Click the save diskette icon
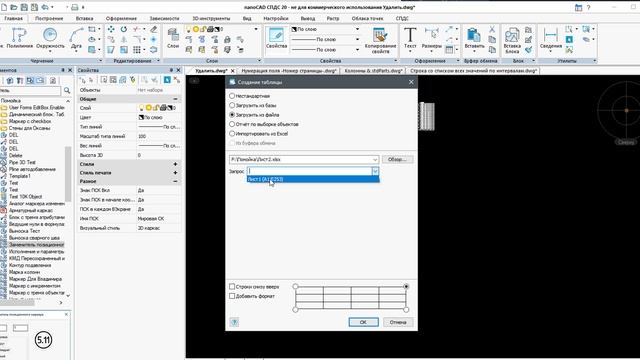 click(24, 7)
